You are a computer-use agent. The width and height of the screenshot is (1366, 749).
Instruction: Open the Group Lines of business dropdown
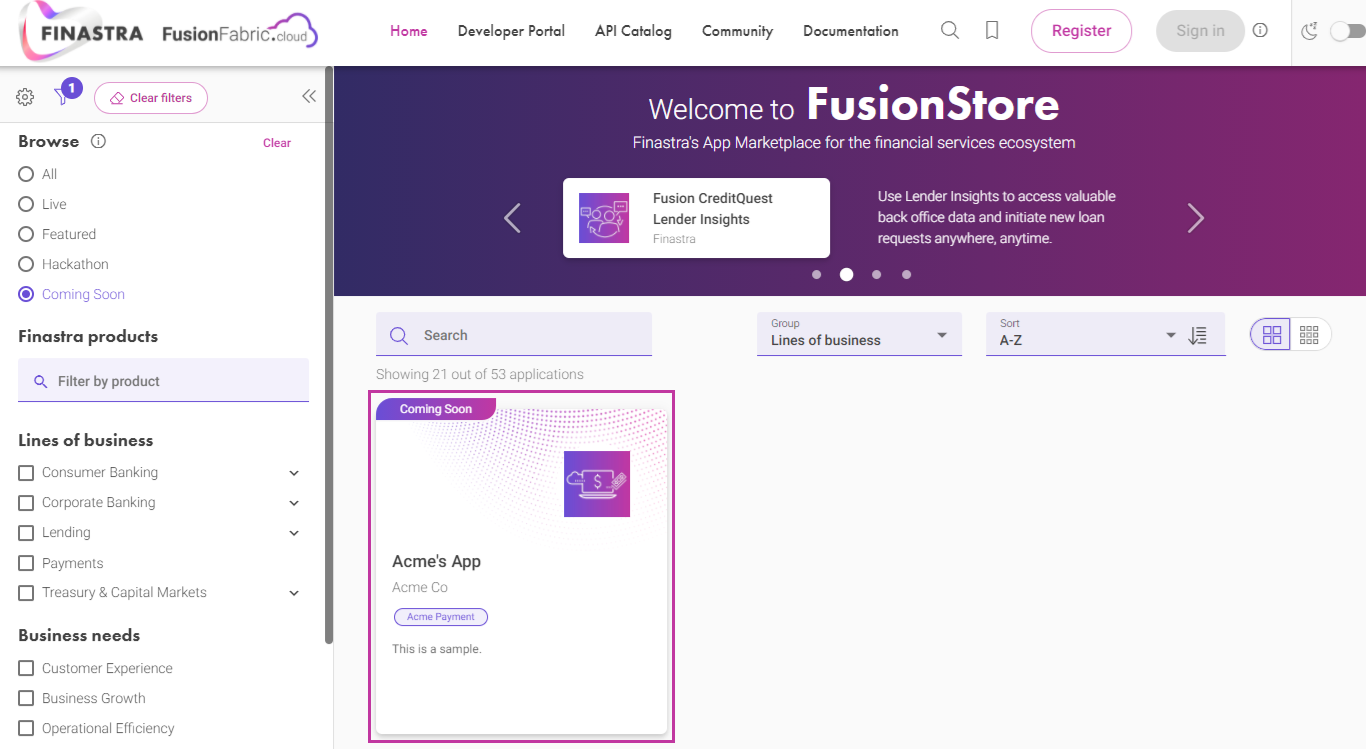[x=859, y=334]
